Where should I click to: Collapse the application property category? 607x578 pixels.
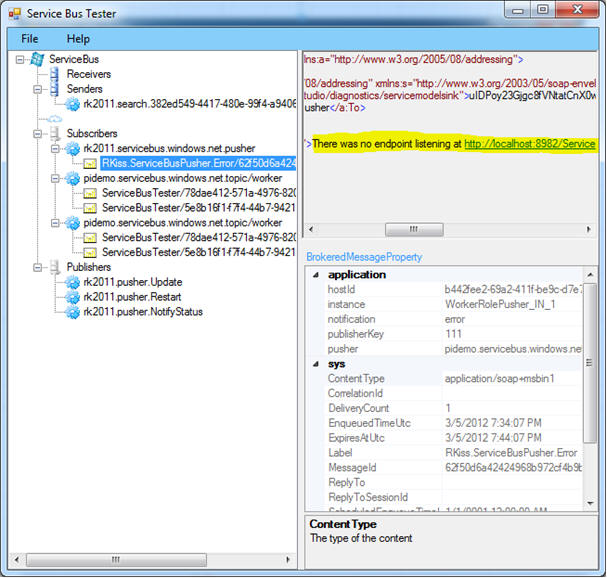click(x=316, y=275)
